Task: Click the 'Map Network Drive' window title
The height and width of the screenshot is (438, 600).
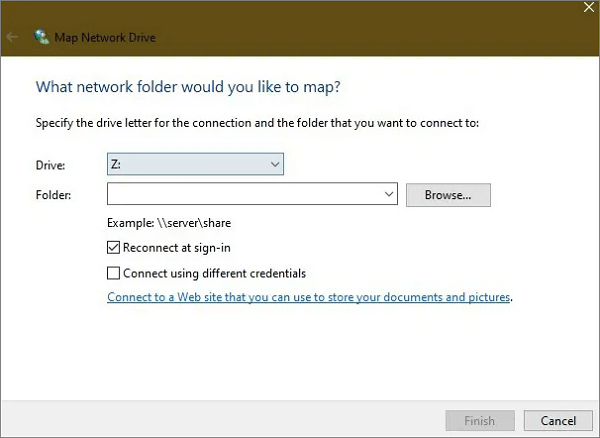Action: point(107,38)
